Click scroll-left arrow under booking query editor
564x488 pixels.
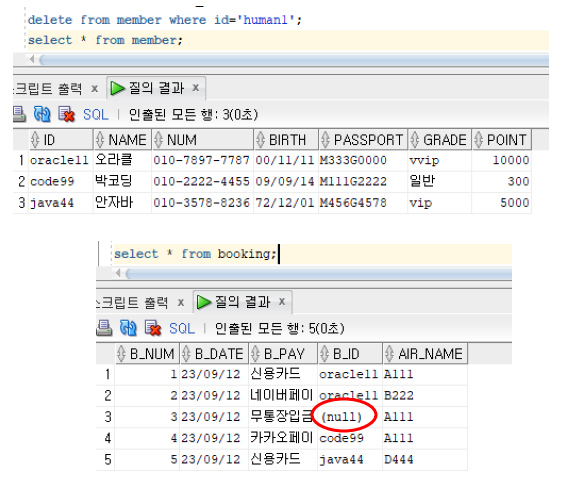click(x=118, y=273)
